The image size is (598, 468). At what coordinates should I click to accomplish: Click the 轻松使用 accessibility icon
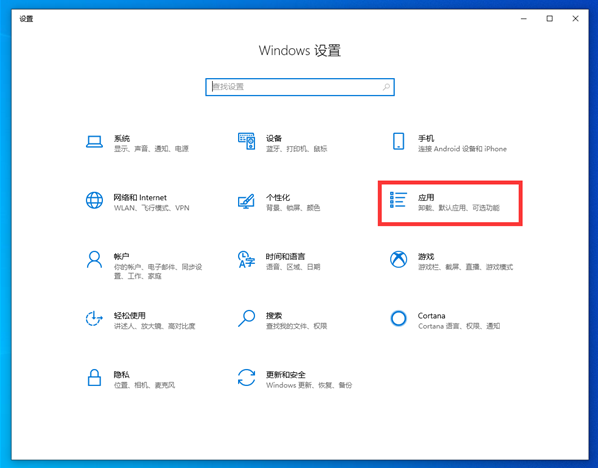[x=94, y=318]
